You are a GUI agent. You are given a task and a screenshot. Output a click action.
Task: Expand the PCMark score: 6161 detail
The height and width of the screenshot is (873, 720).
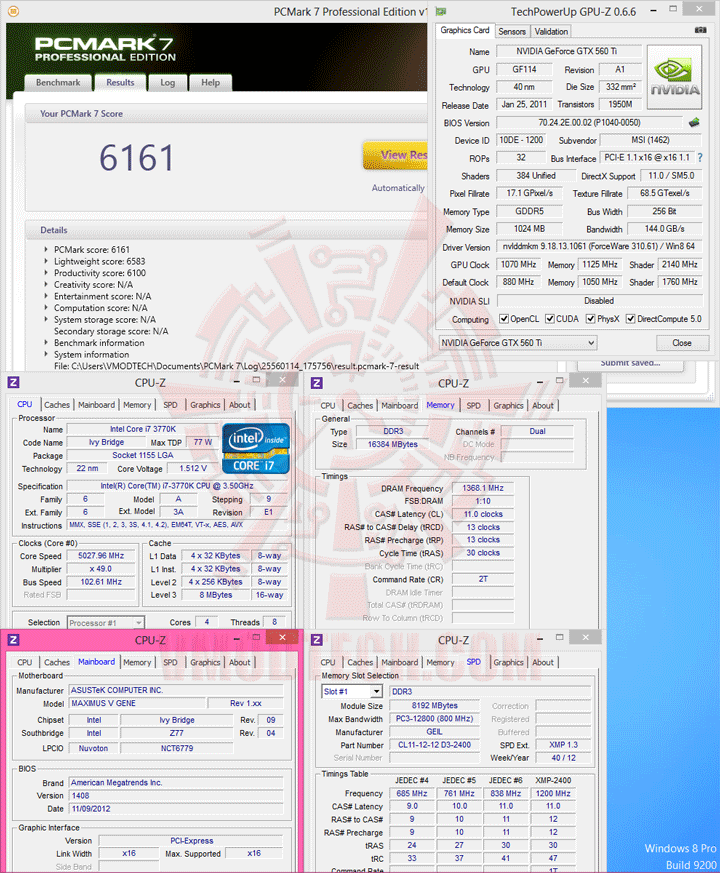46,249
